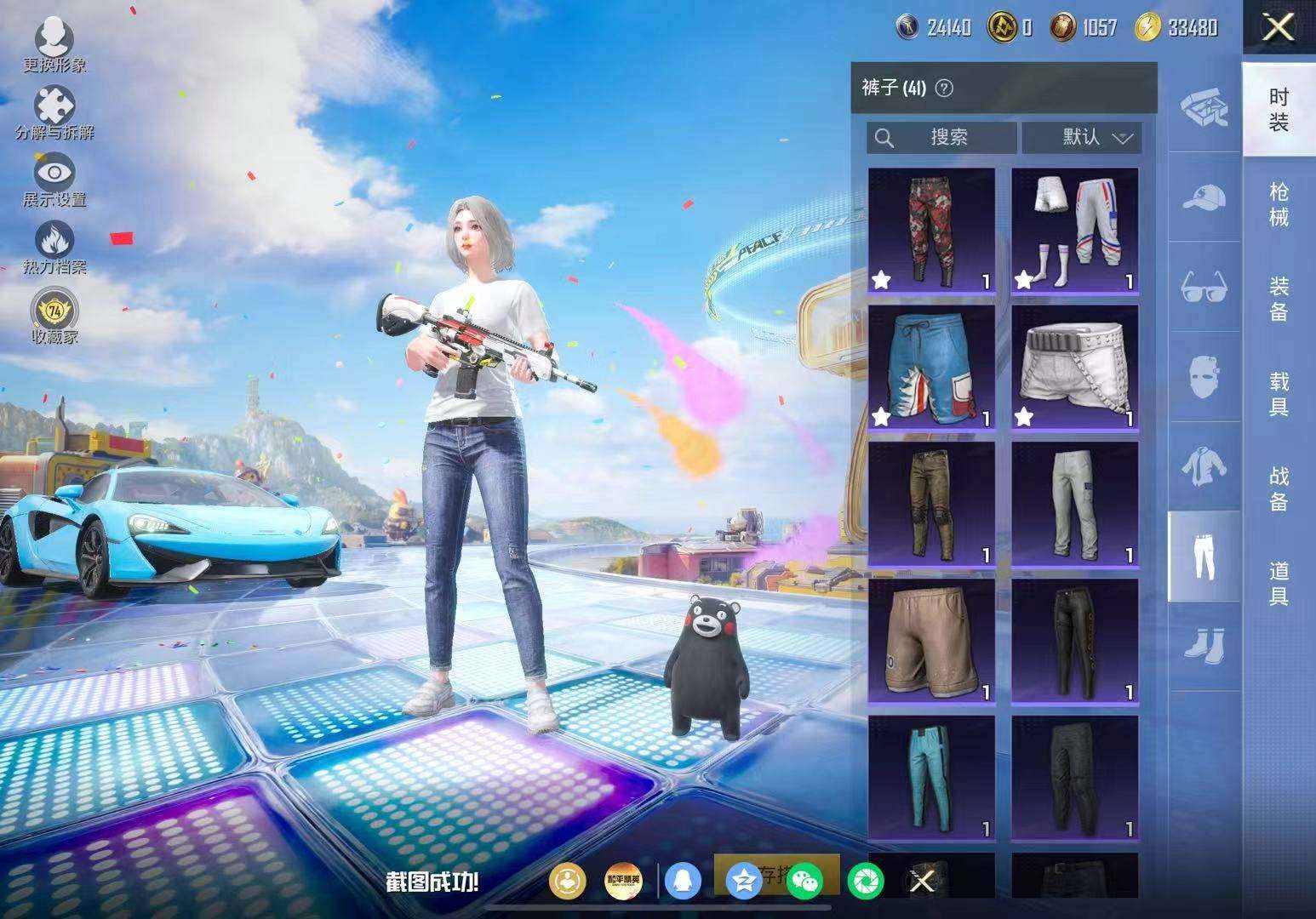
Task: Switch to the face mask category icon
Action: click(x=1204, y=375)
